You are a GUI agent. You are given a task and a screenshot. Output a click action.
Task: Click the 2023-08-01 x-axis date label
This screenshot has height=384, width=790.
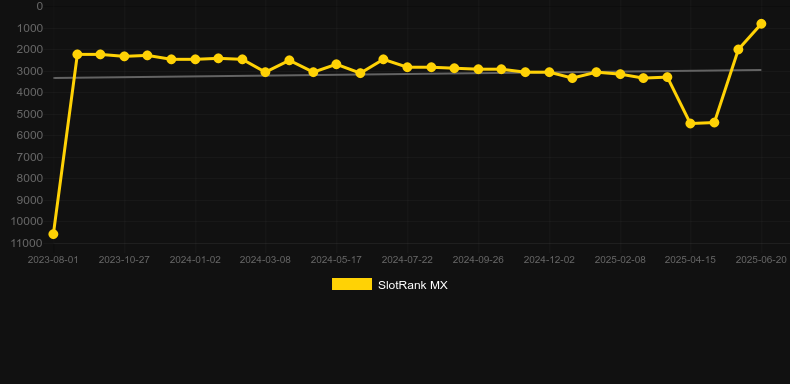(53, 260)
